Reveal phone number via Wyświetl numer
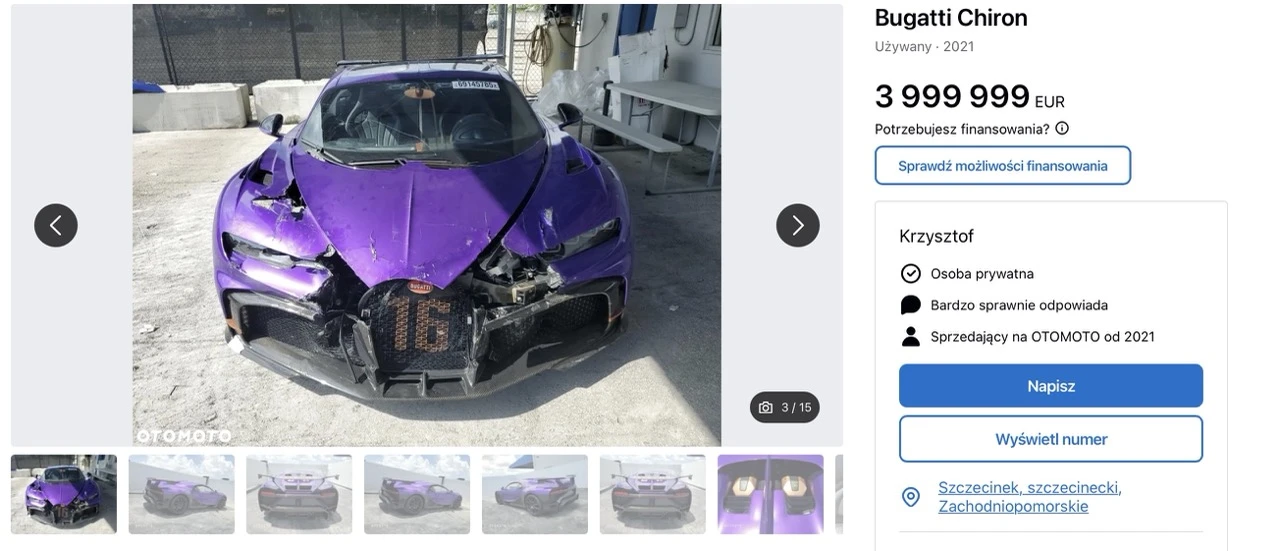The height and width of the screenshot is (551, 1280). [x=1051, y=439]
